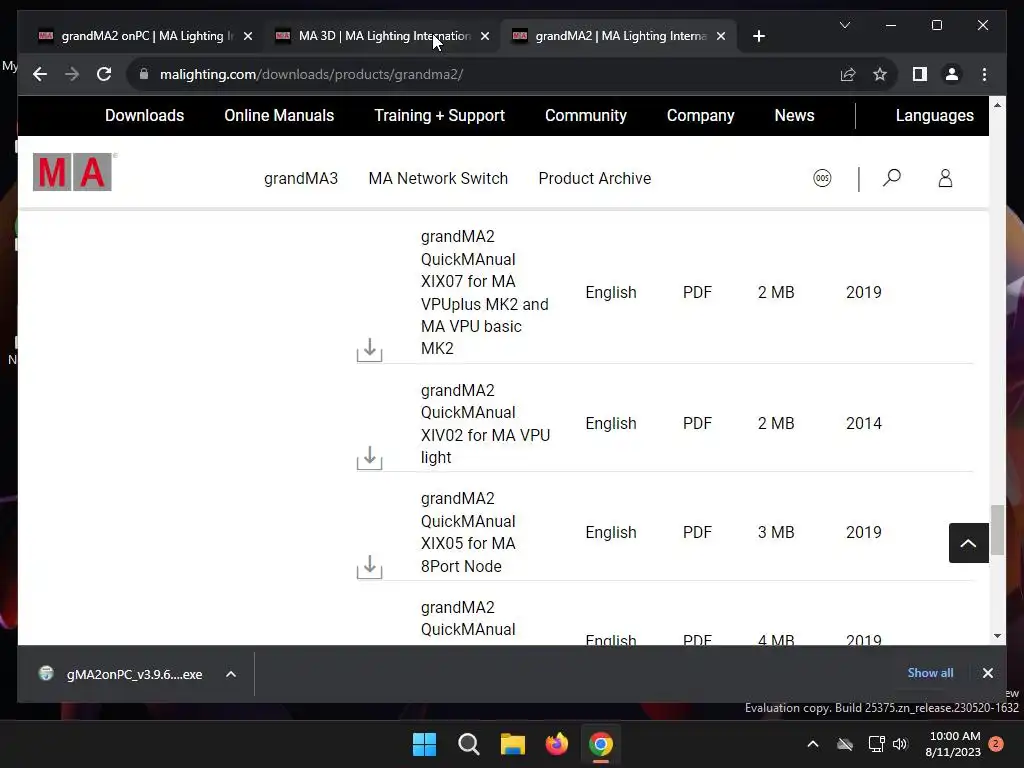Screen dimensions: 1024x768
Task: Reload the malighting.com page
Action: tap(104, 74)
